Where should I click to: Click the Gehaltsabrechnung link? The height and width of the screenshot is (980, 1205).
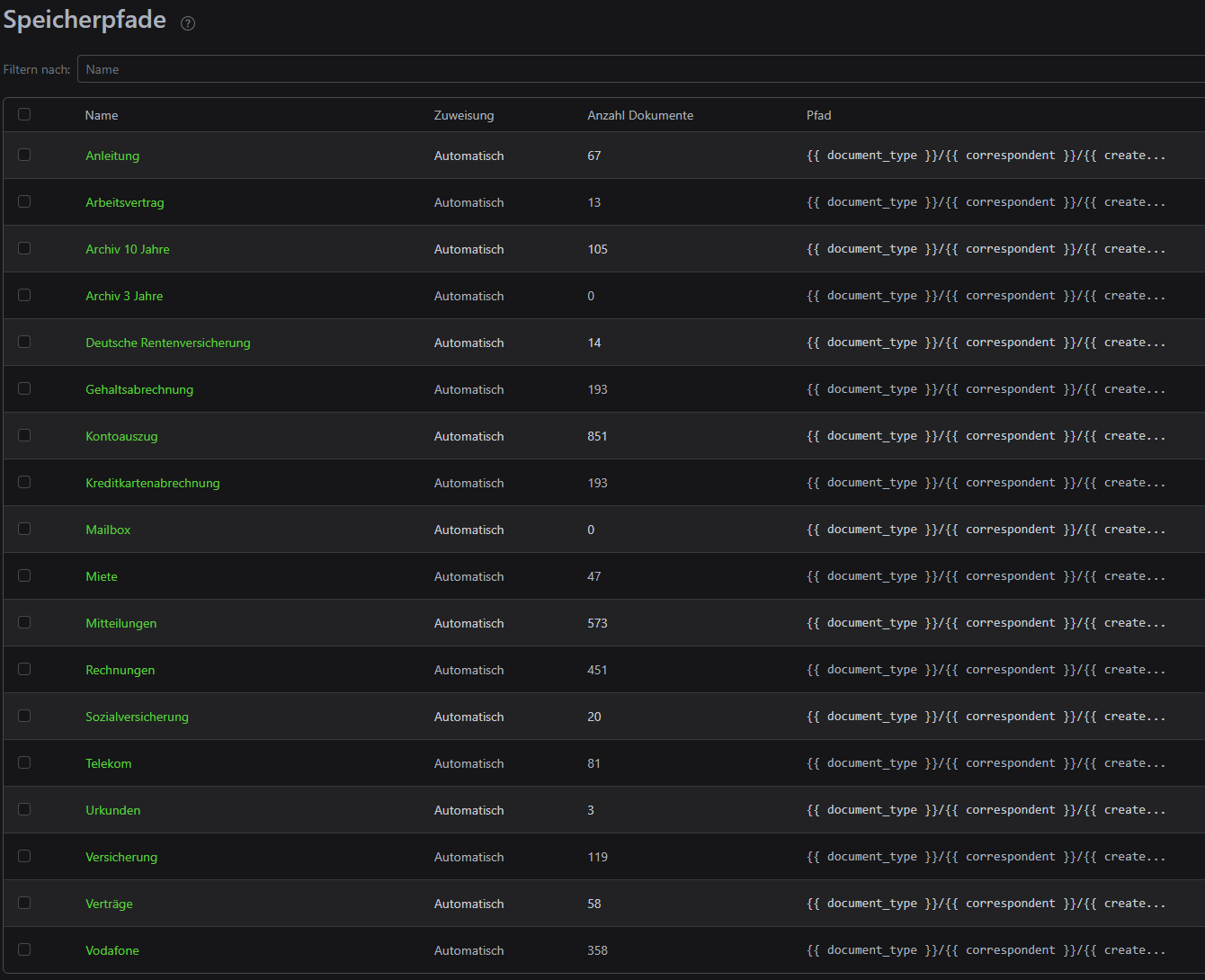click(139, 389)
